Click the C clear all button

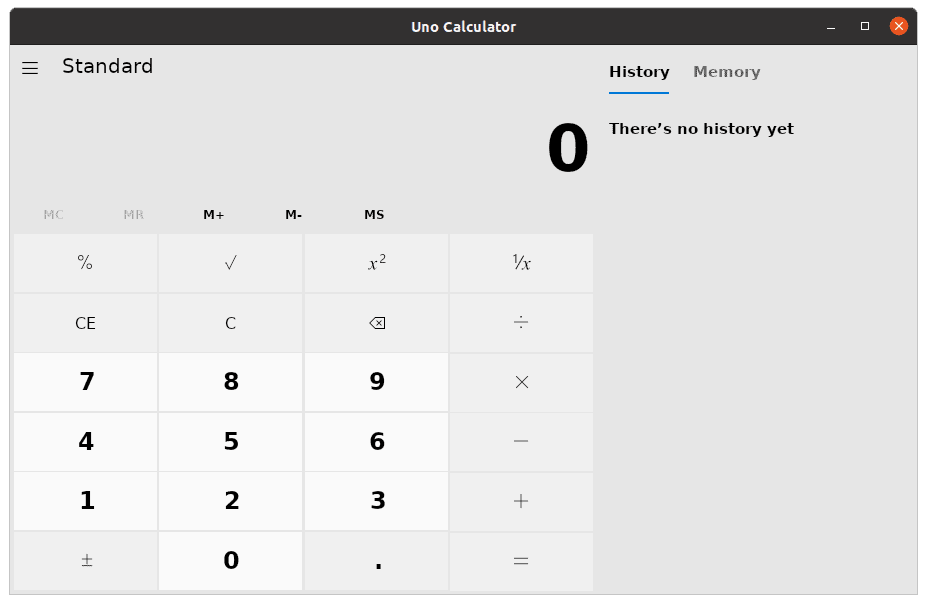[x=230, y=322]
